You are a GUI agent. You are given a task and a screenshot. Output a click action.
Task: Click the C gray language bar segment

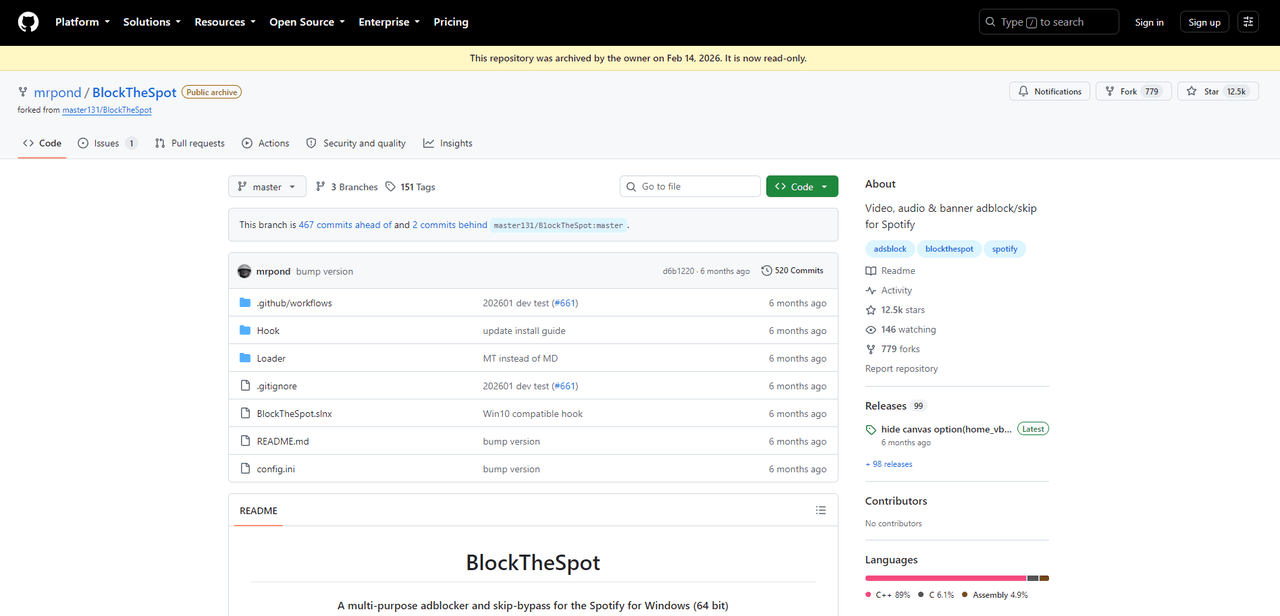point(1033,578)
